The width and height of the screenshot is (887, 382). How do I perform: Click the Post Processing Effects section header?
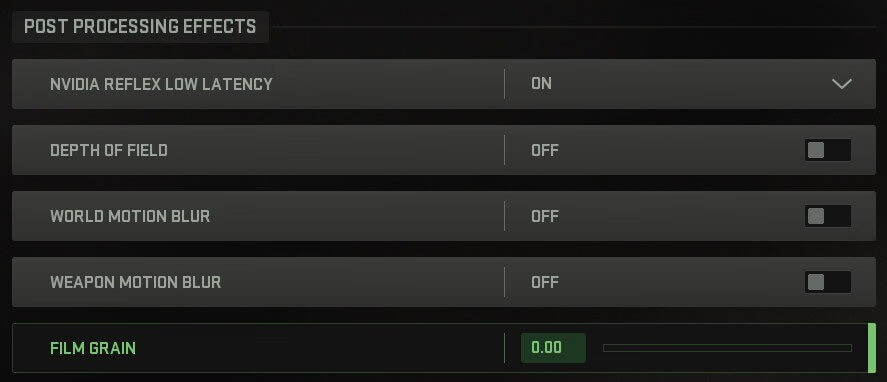tap(140, 27)
